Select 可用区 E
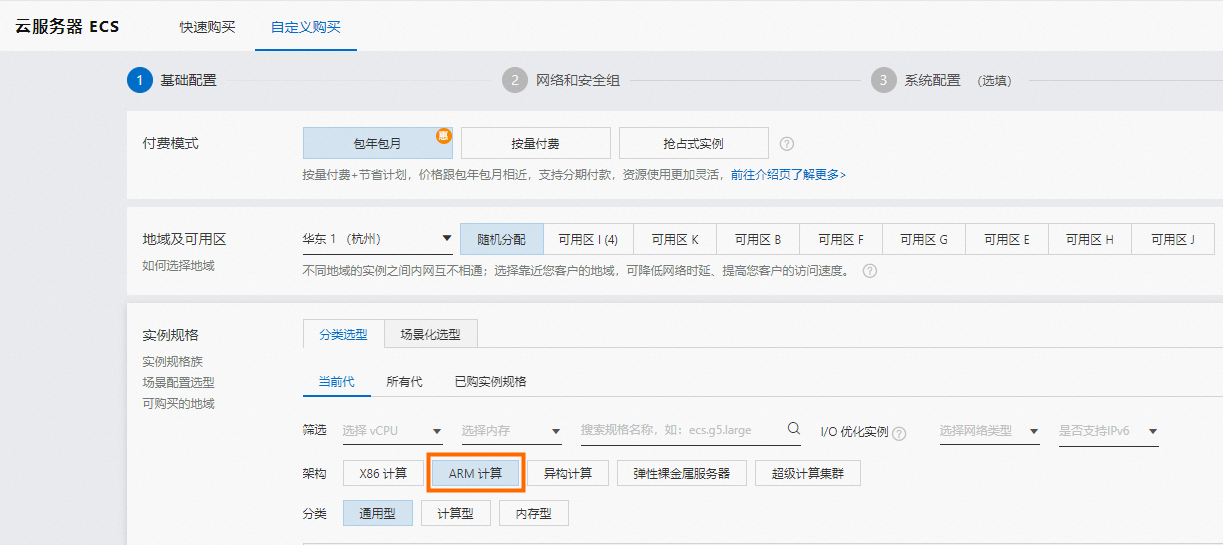 [1007, 239]
